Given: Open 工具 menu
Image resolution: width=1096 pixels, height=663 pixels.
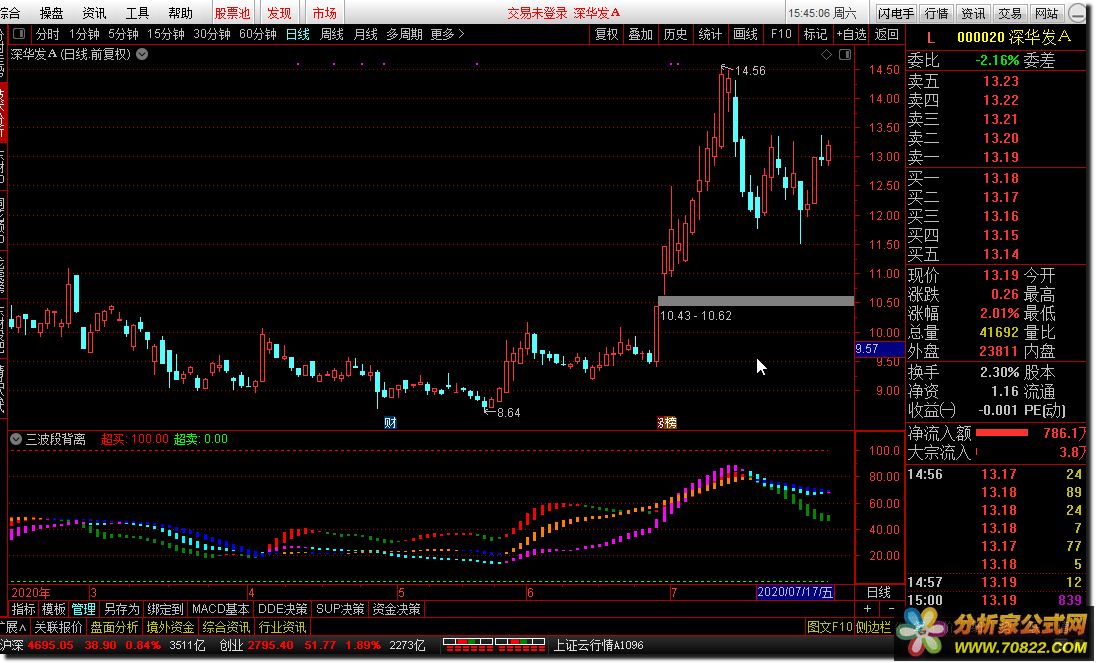Looking at the screenshot, I should pyautogui.click(x=137, y=13).
